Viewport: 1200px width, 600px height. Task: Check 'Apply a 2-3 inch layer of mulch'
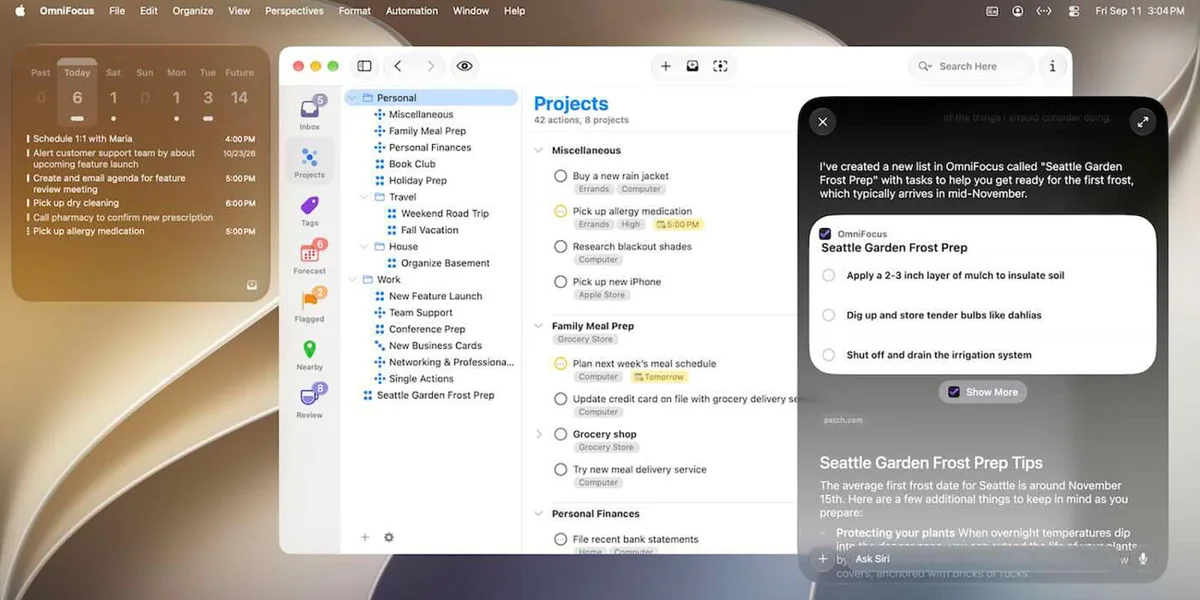828,275
